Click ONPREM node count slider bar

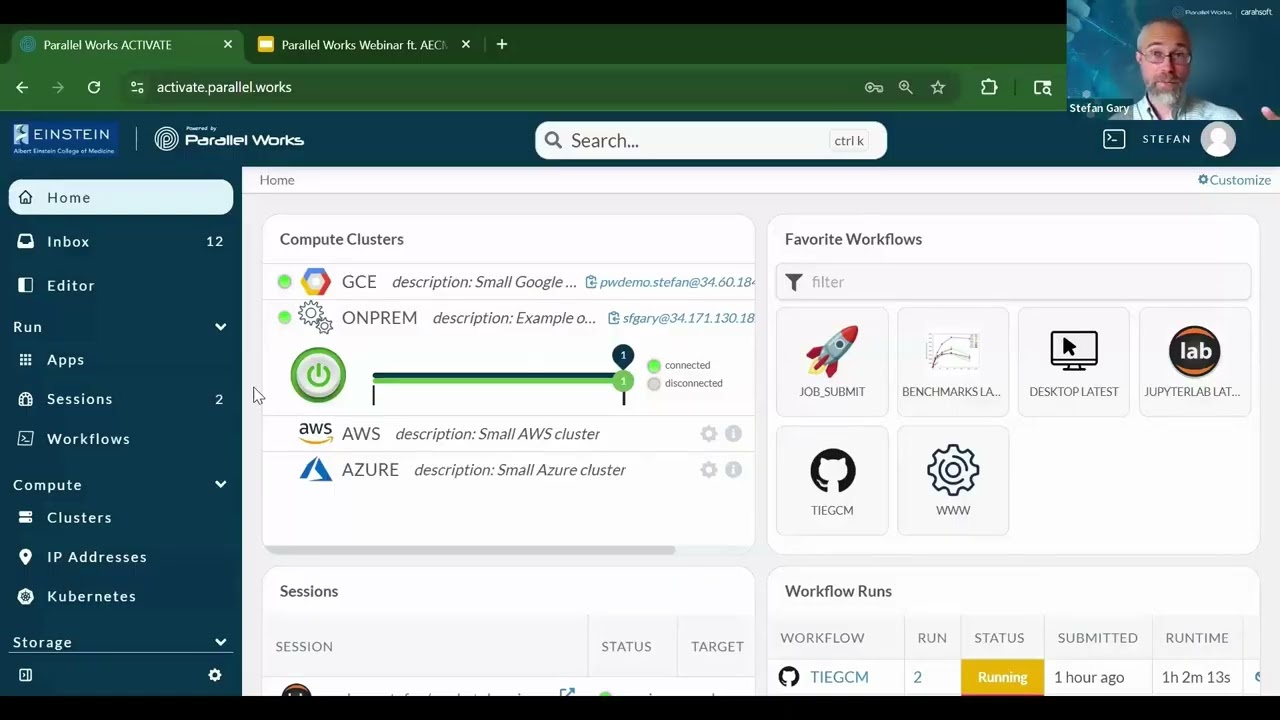[498, 378]
